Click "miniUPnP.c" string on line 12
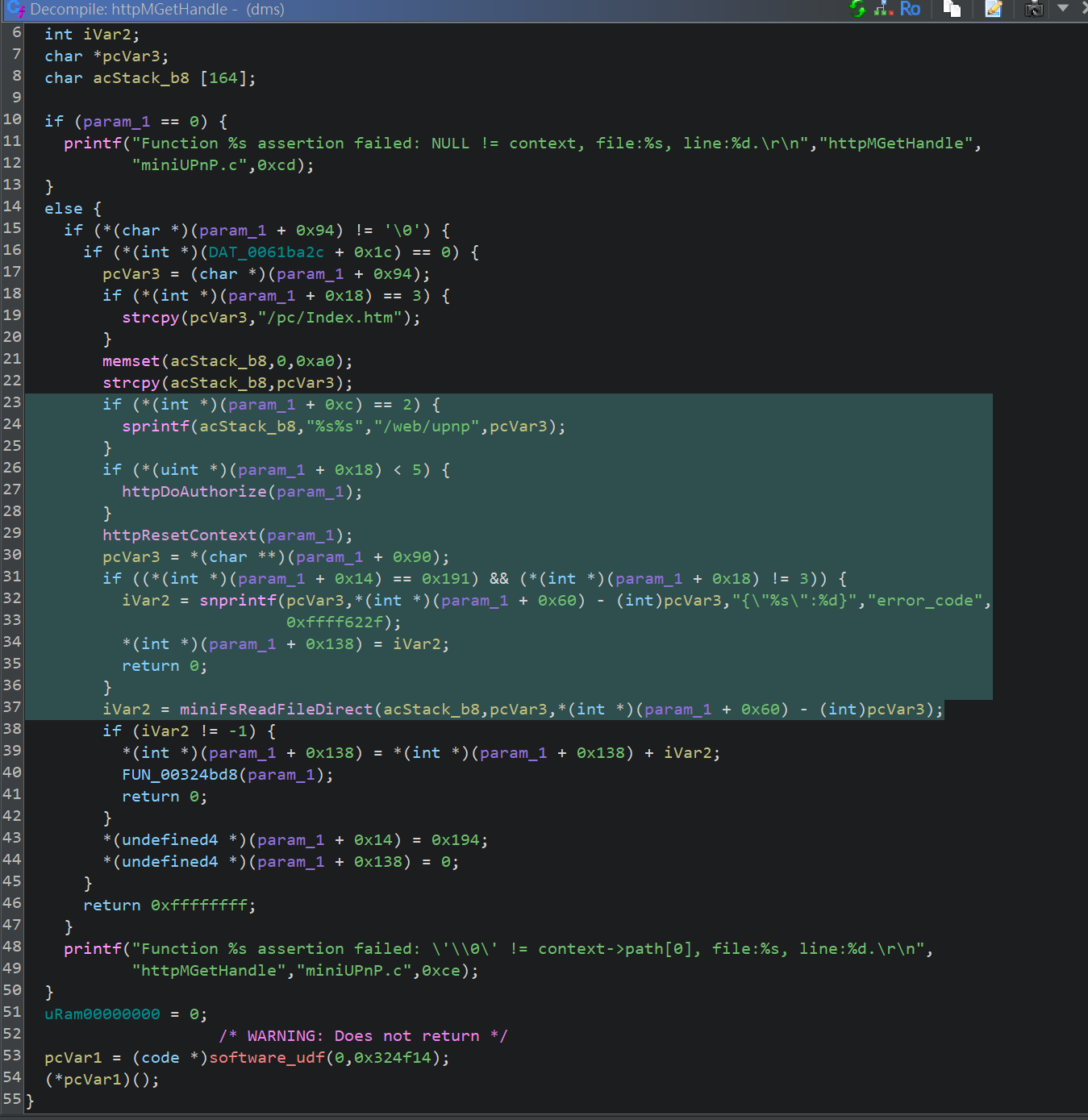This screenshot has height=1120, width=1088. point(190,165)
